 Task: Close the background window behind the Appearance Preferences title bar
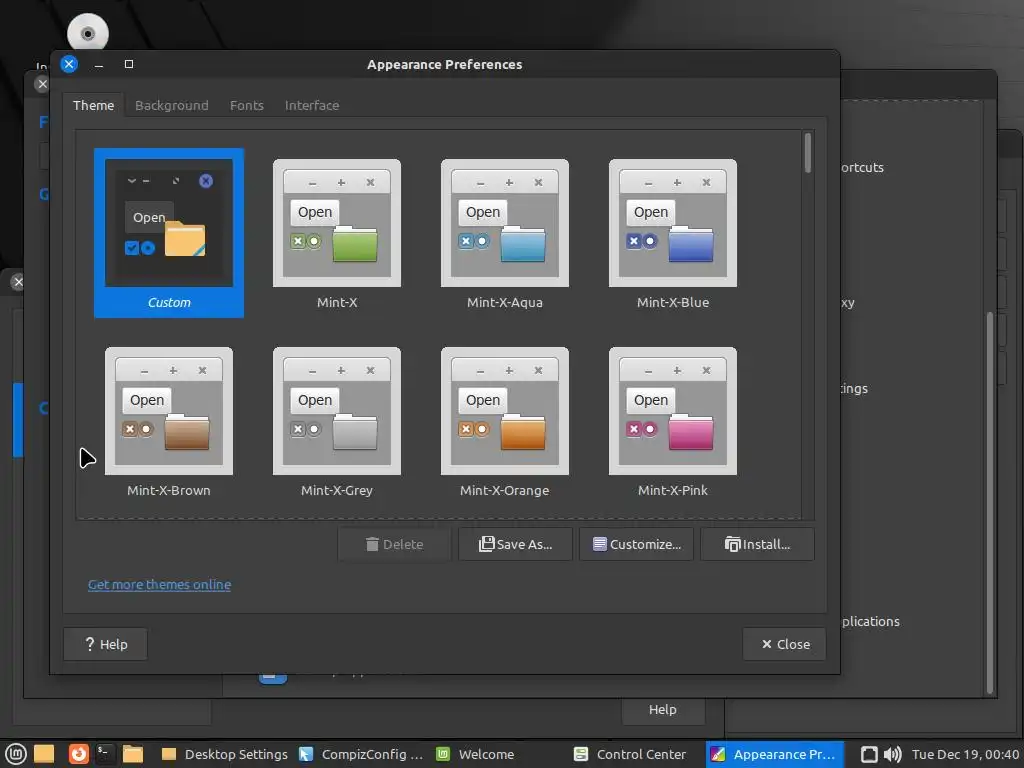42,84
